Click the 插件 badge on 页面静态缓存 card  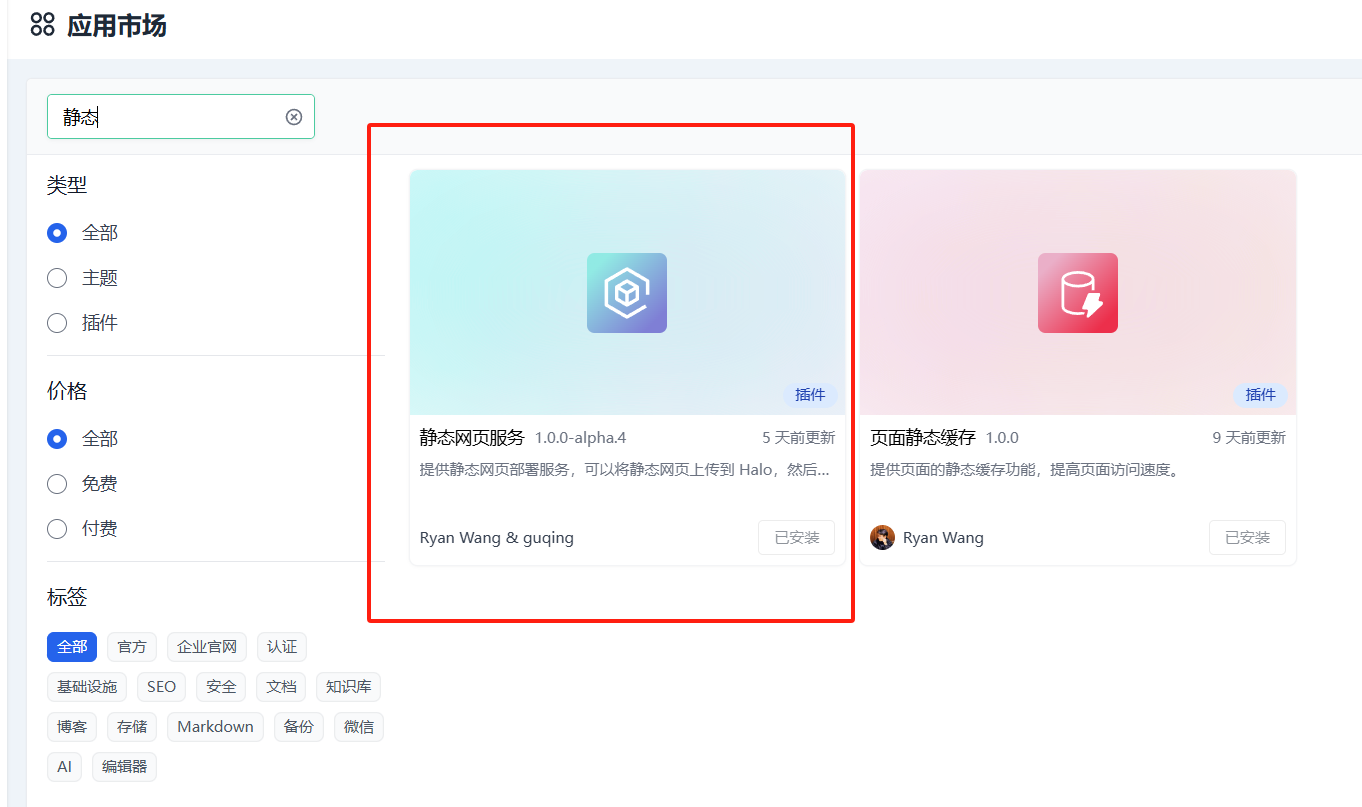tap(1260, 395)
